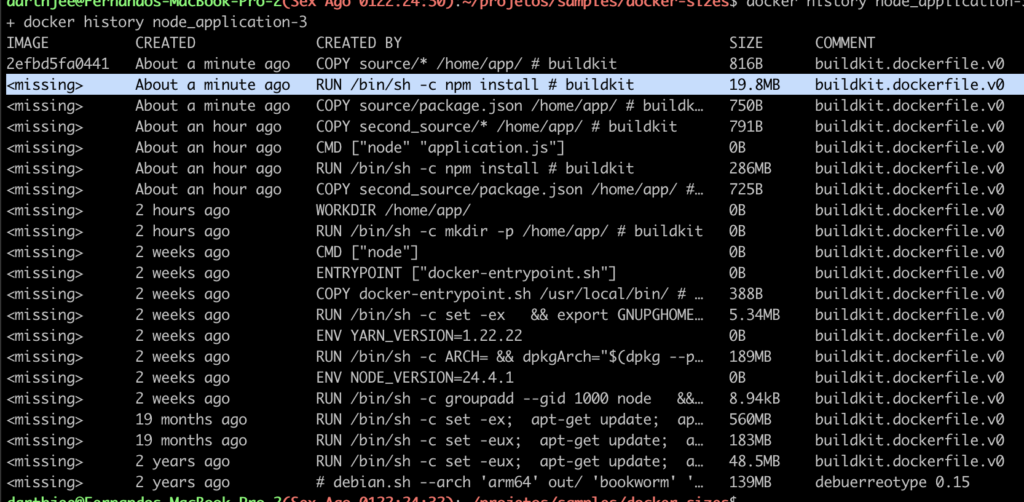This screenshot has height=502, width=1024.
Task: Click the SIZE column header
Action: click(x=746, y=43)
